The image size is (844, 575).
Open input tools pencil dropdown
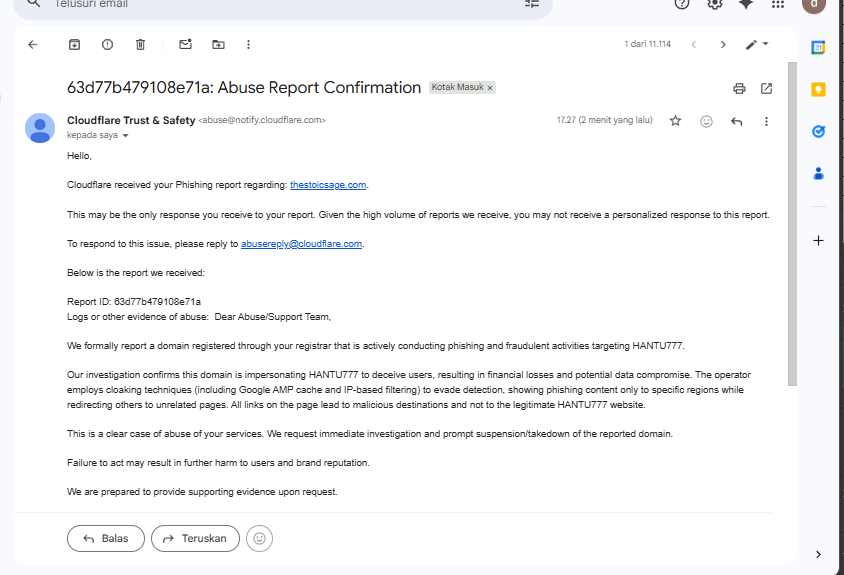tap(757, 45)
